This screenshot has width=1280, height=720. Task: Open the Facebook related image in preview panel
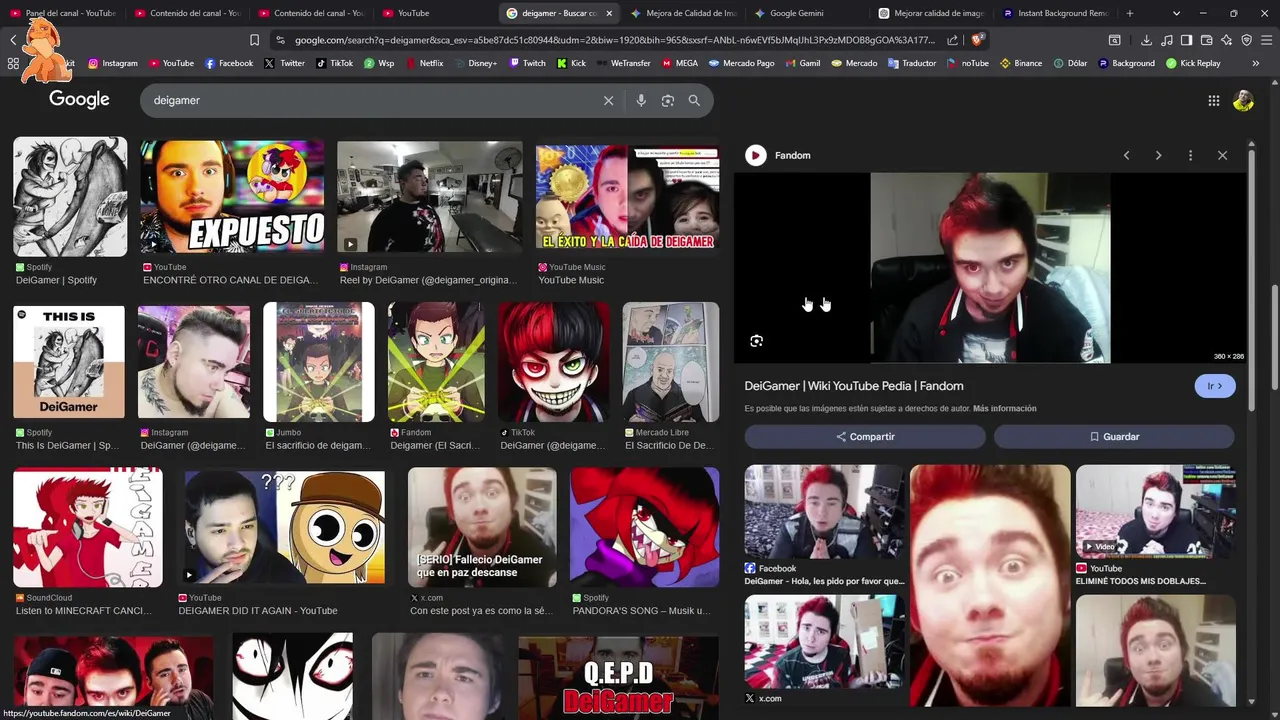(x=824, y=512)
